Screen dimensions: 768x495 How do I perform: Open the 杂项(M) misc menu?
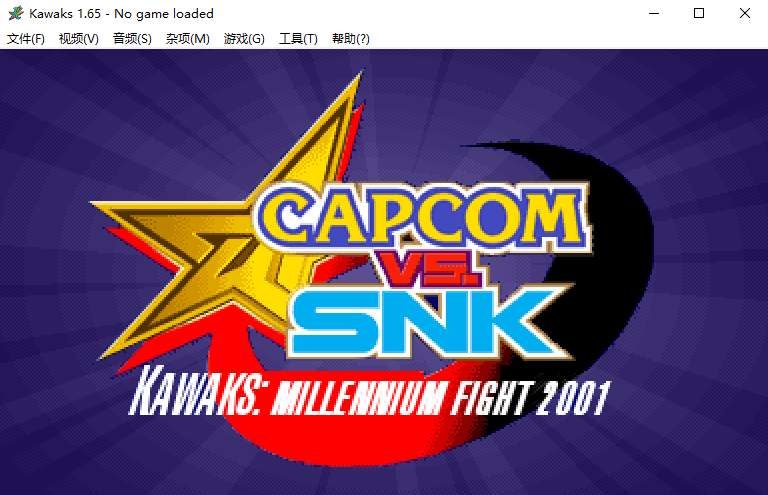188,39
